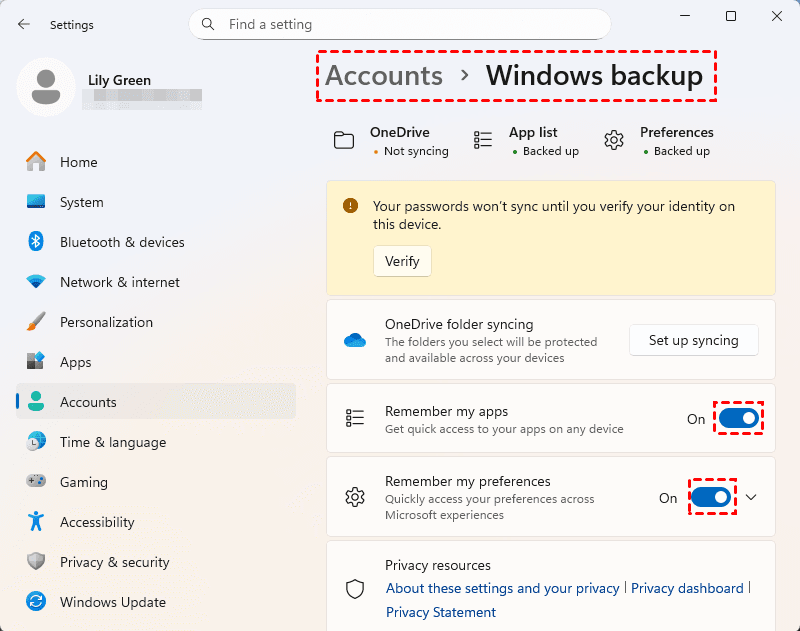This screenshot has height=631, width=800.
Task: Click the Gaming controller icon
Action: pos(36,482)
